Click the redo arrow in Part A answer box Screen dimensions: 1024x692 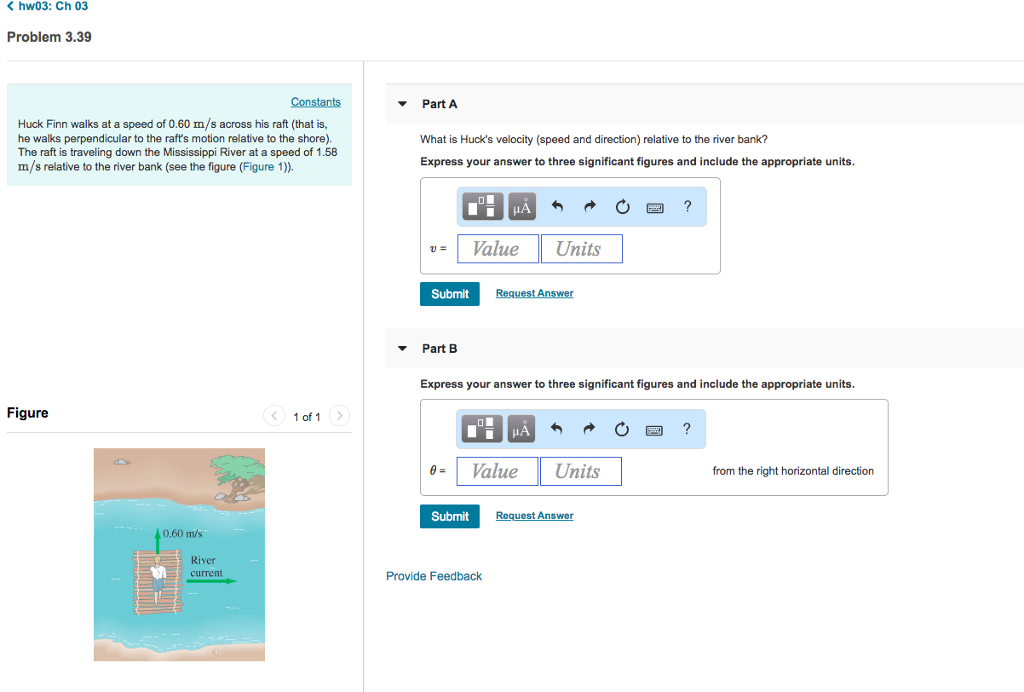[589, 206]
